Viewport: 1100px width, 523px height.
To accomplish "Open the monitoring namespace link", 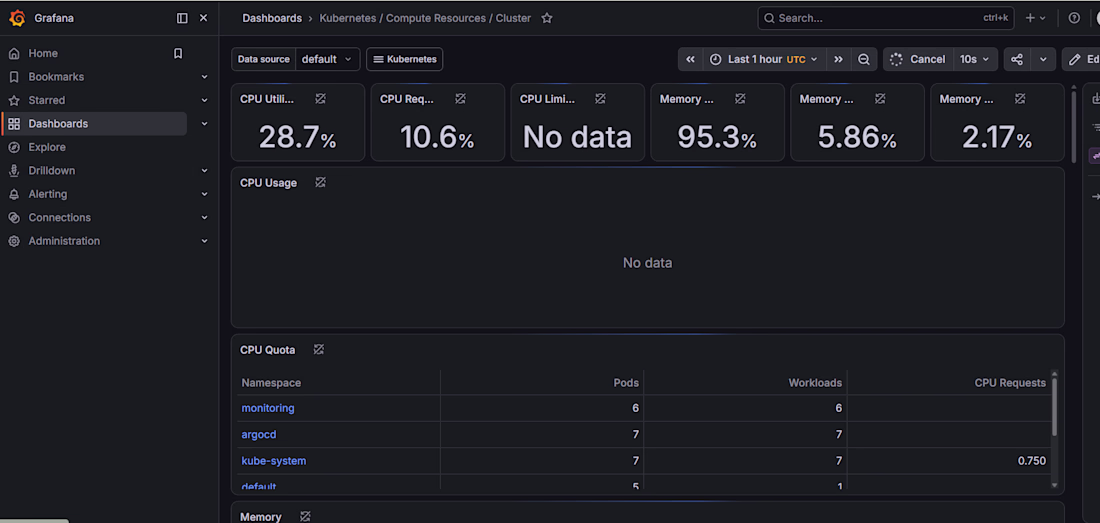I will [268, 408].
